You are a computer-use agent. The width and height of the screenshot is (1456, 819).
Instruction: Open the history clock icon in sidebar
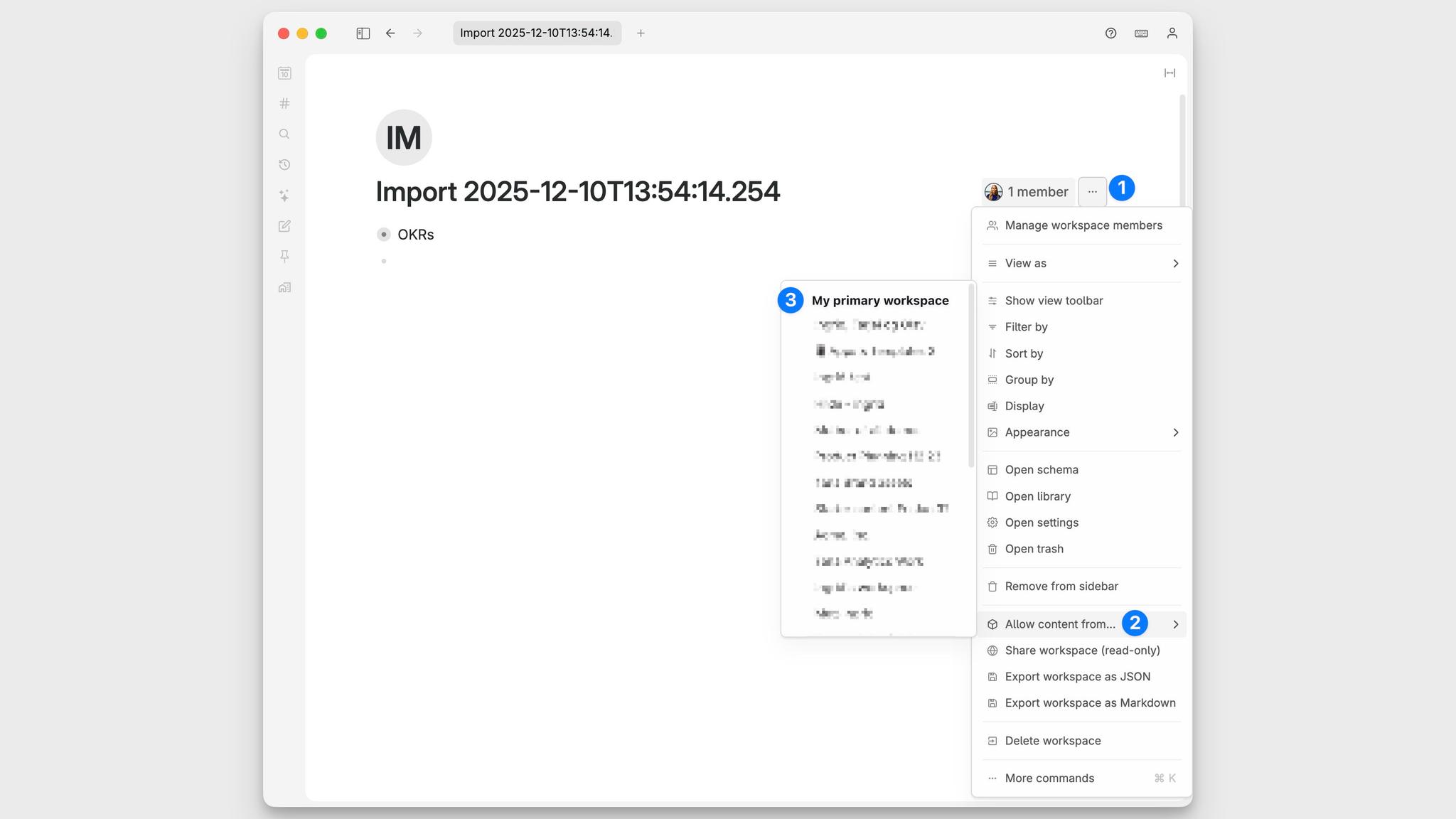[x=284, y=165]
